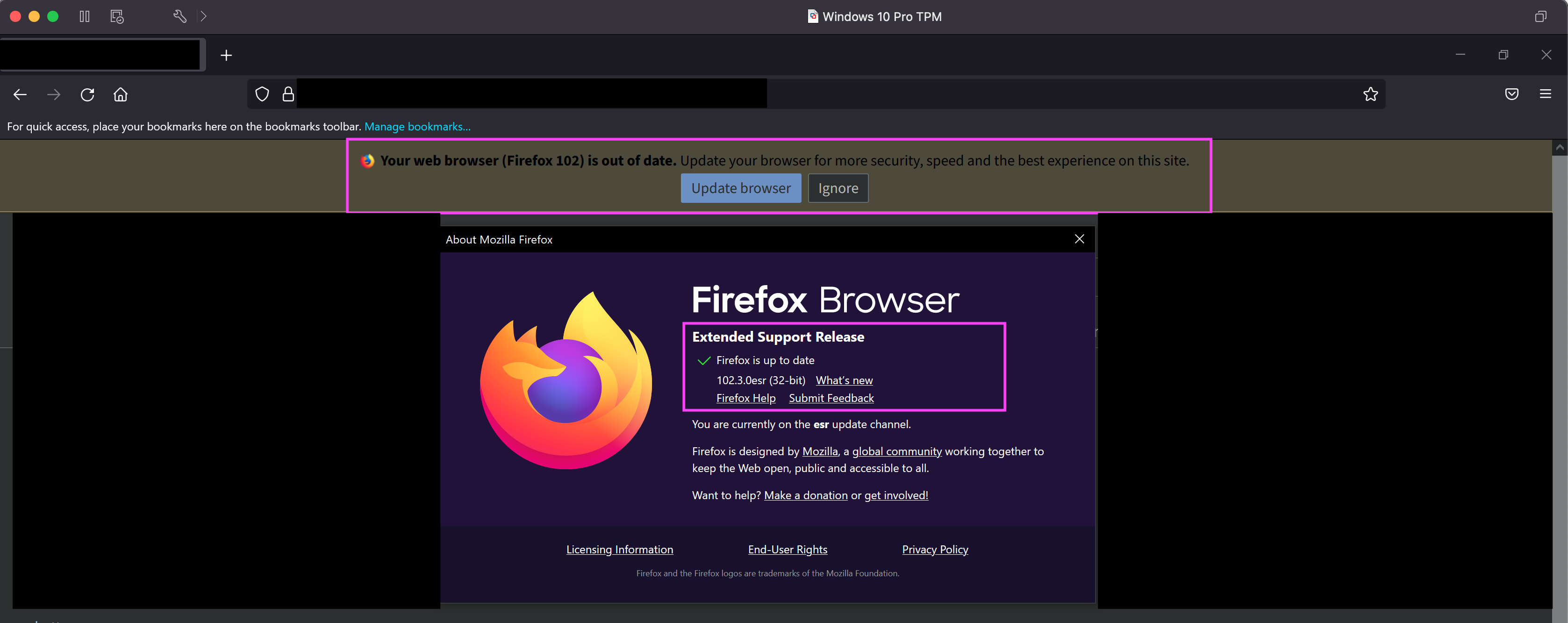Save the page to Pocket
The width and height of the screenshot is (1568, 623).
coord(1511,94)
